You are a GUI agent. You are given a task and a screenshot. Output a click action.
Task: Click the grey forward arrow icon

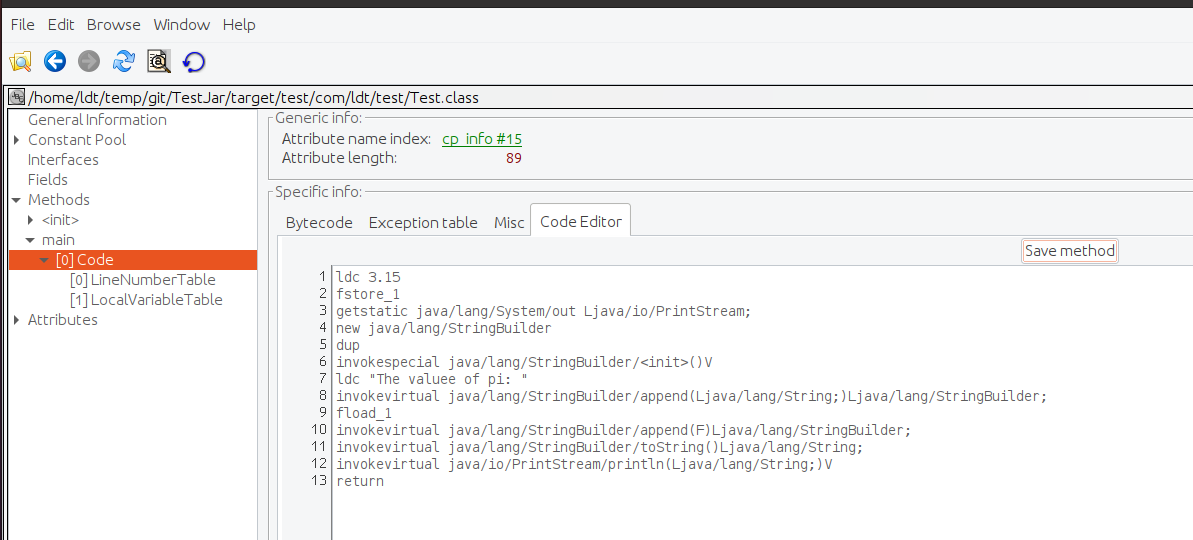click(89, 62)
